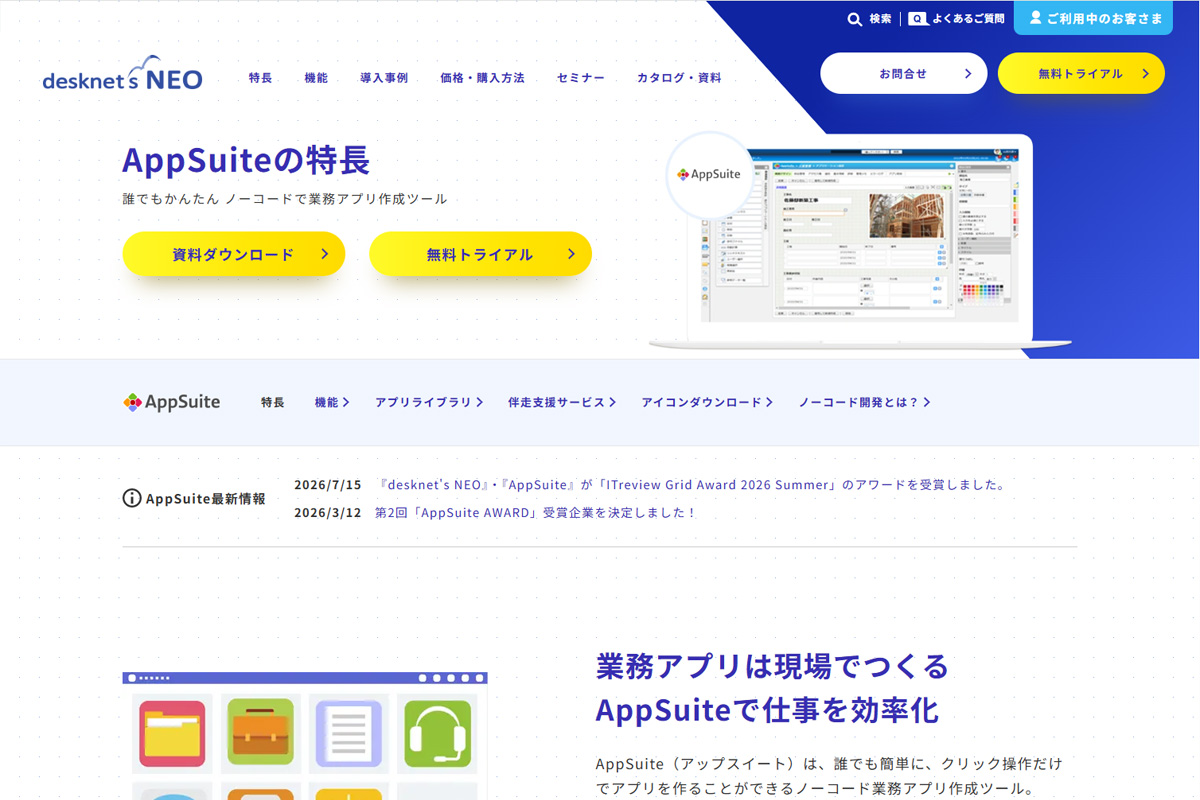Open 機能 in the top navigation
The height and width of the screenshot is (800, 1200).
pos(316,78)
